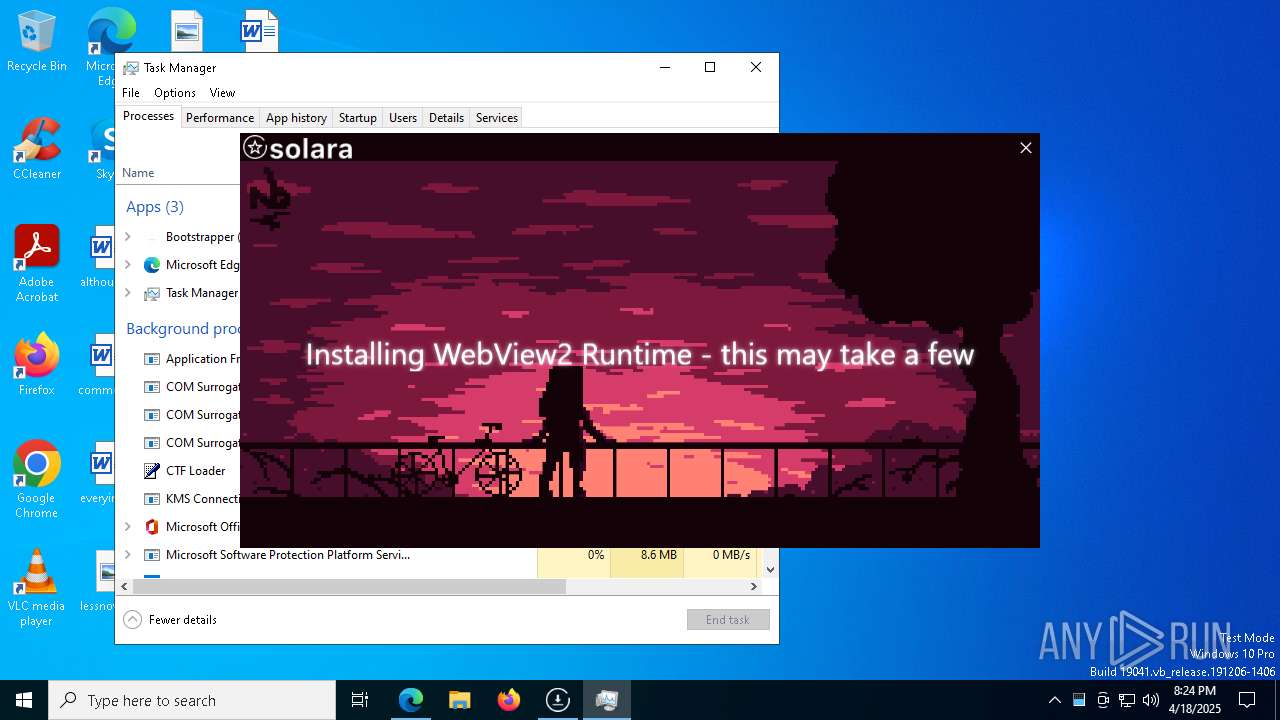Click the vertical scrollbar down arrow

[x=770, y=569]
